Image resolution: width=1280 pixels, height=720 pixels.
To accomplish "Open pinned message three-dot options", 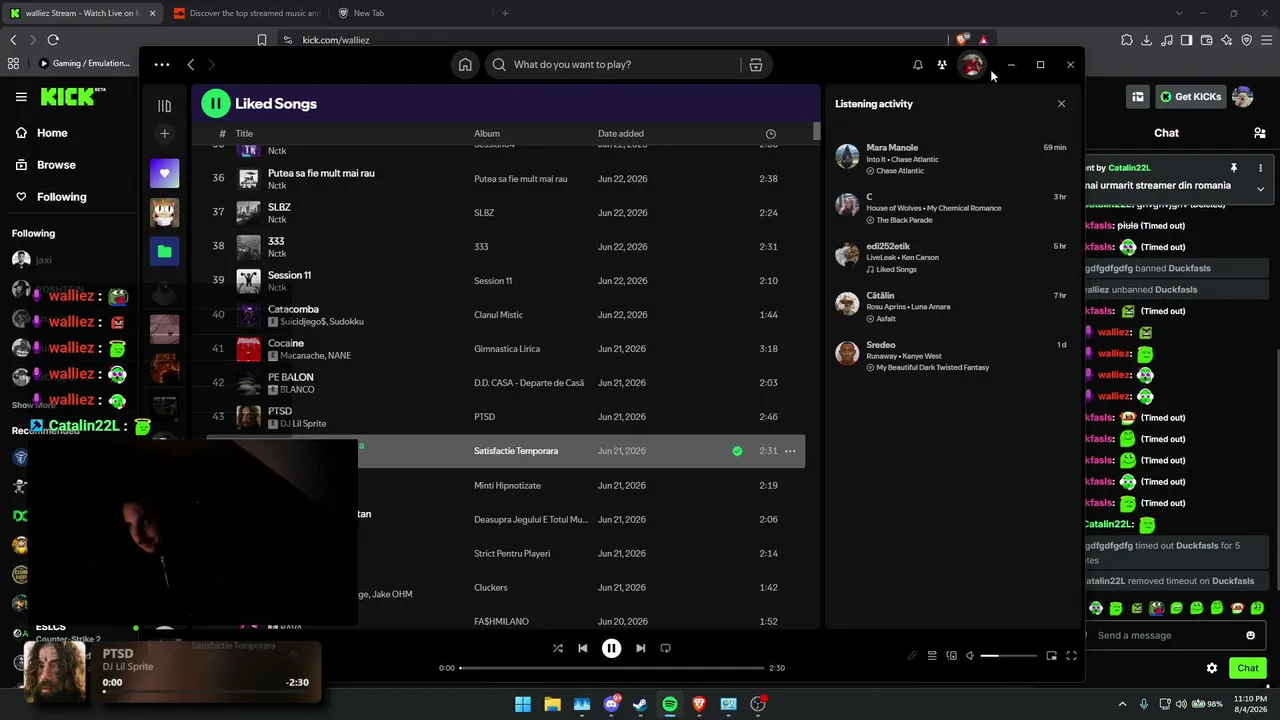I will pos(1260,168).
